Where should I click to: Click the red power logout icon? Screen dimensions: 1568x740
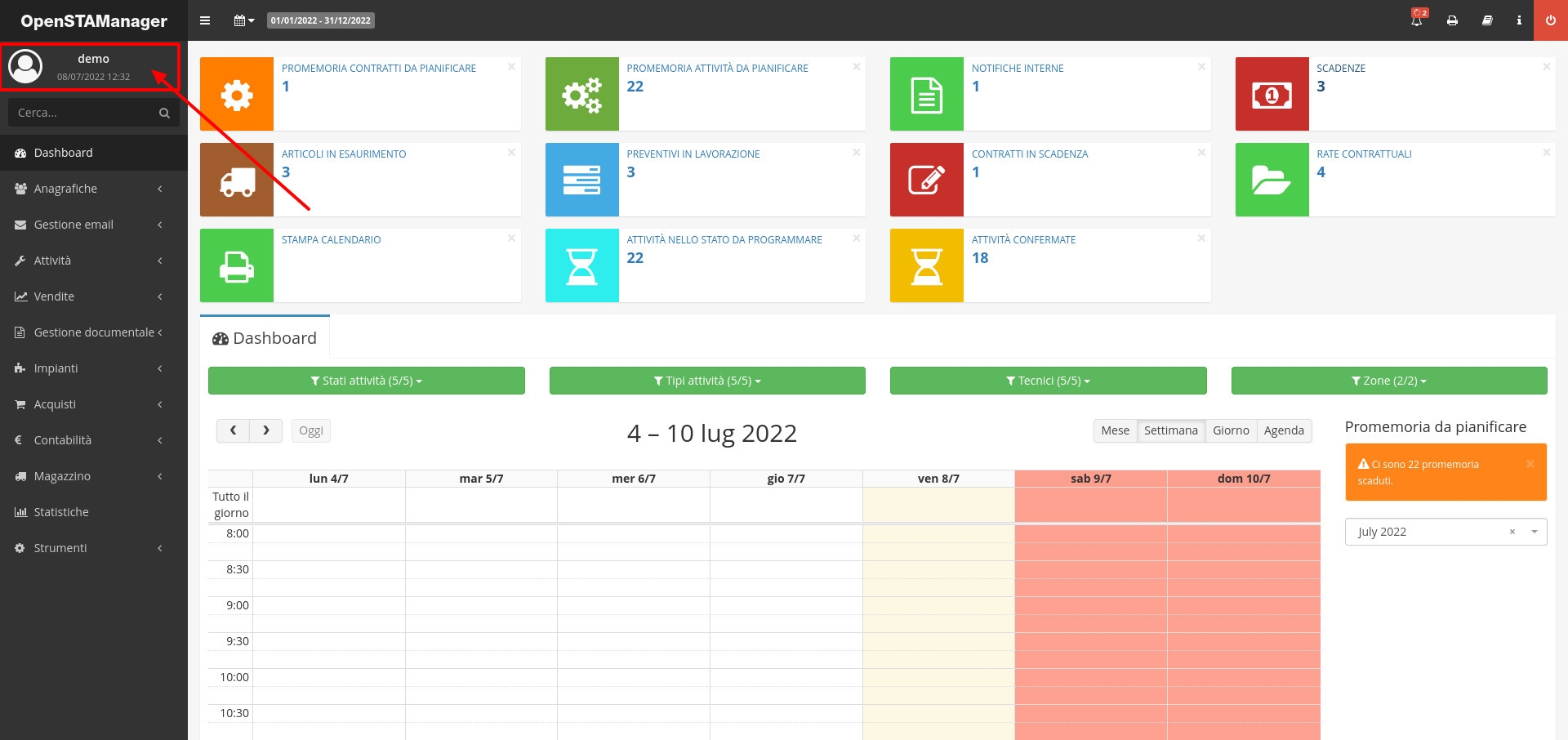[x=1550, y=20]
